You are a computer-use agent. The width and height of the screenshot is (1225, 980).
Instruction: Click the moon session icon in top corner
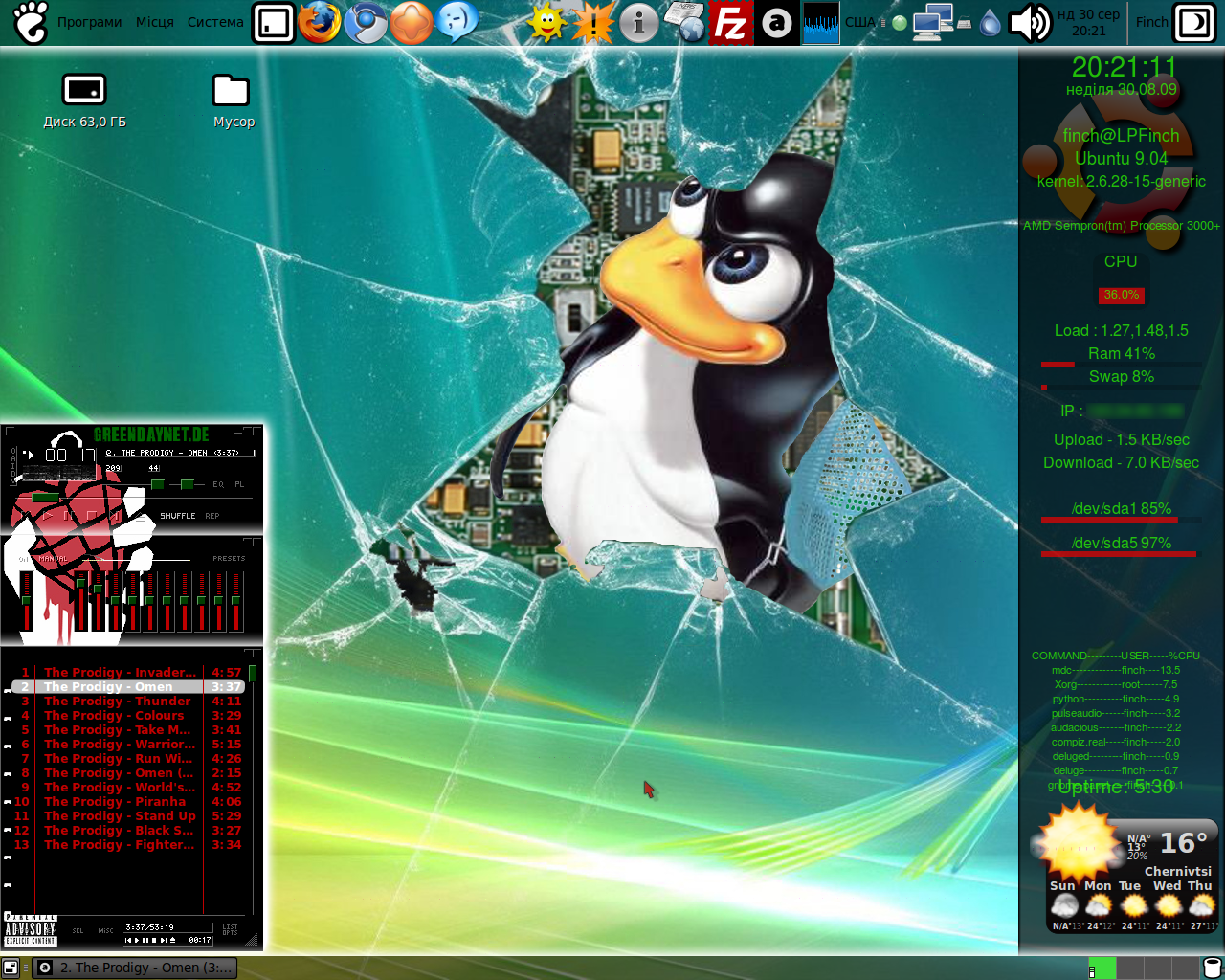coord(1194,23)
